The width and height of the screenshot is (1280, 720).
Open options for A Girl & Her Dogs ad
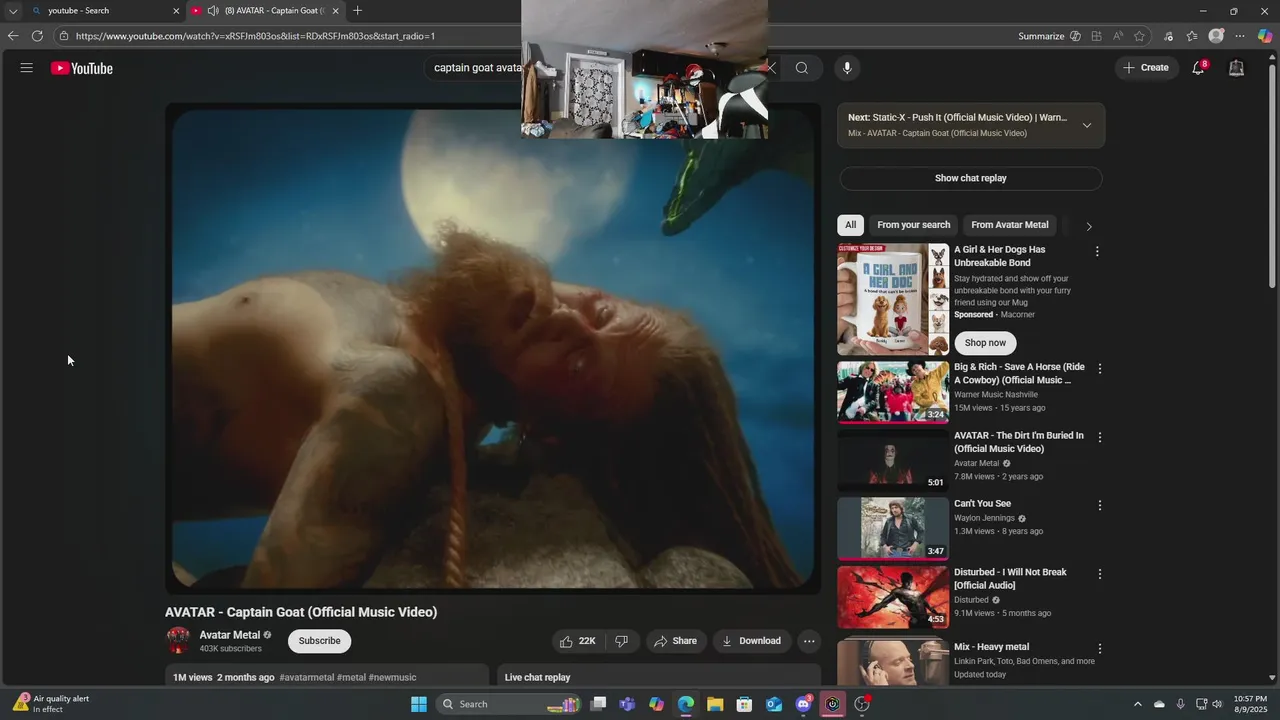pos(1097,252)
